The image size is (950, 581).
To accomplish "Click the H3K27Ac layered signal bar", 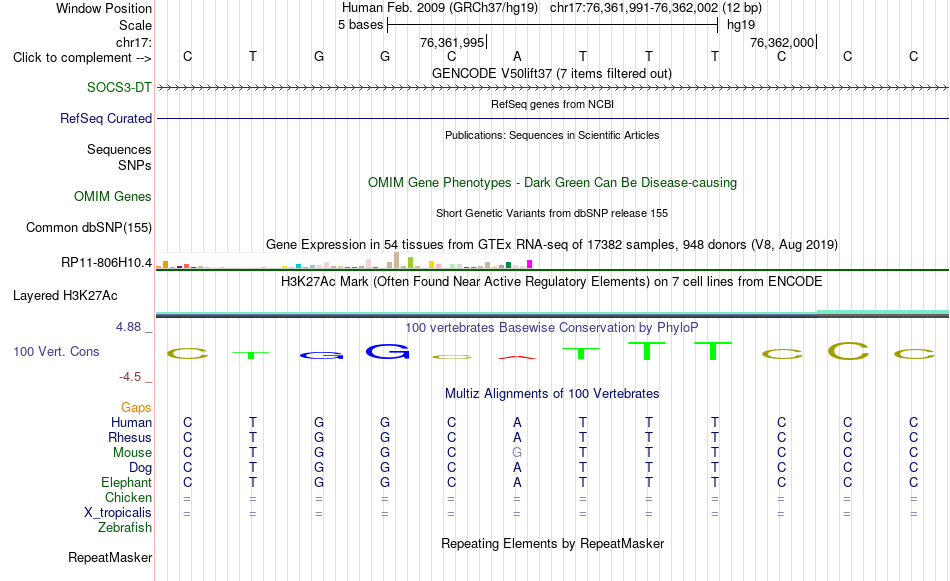I will point(552,314).
